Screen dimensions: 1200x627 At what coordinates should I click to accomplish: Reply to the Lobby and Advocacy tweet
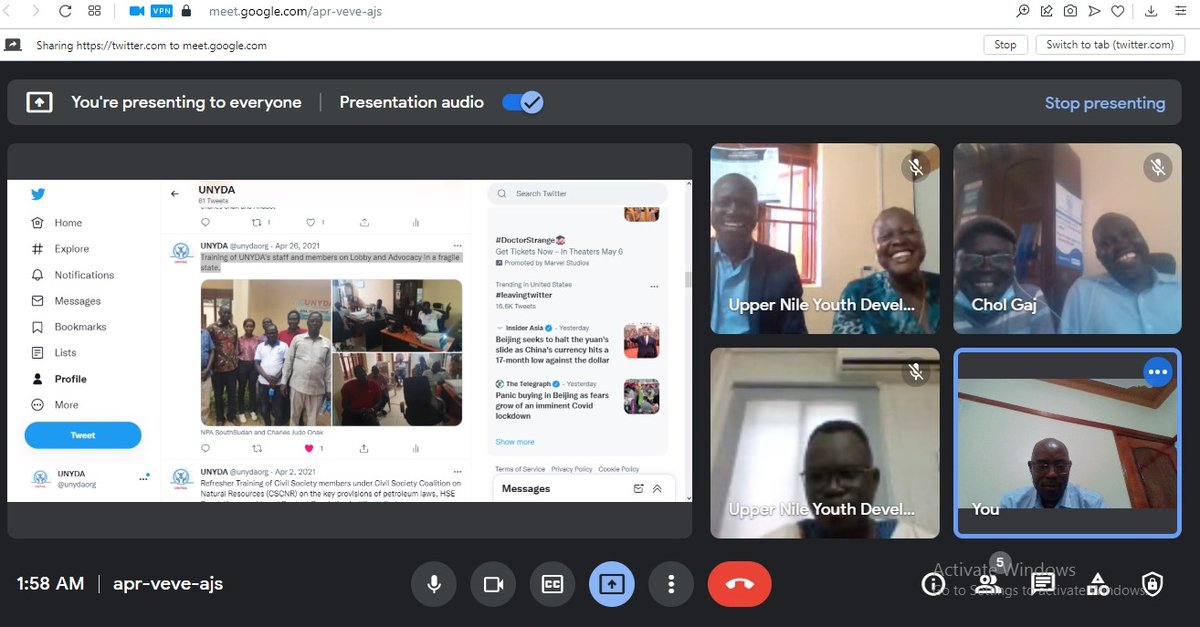pyautogui.click(x=206, y=447)
